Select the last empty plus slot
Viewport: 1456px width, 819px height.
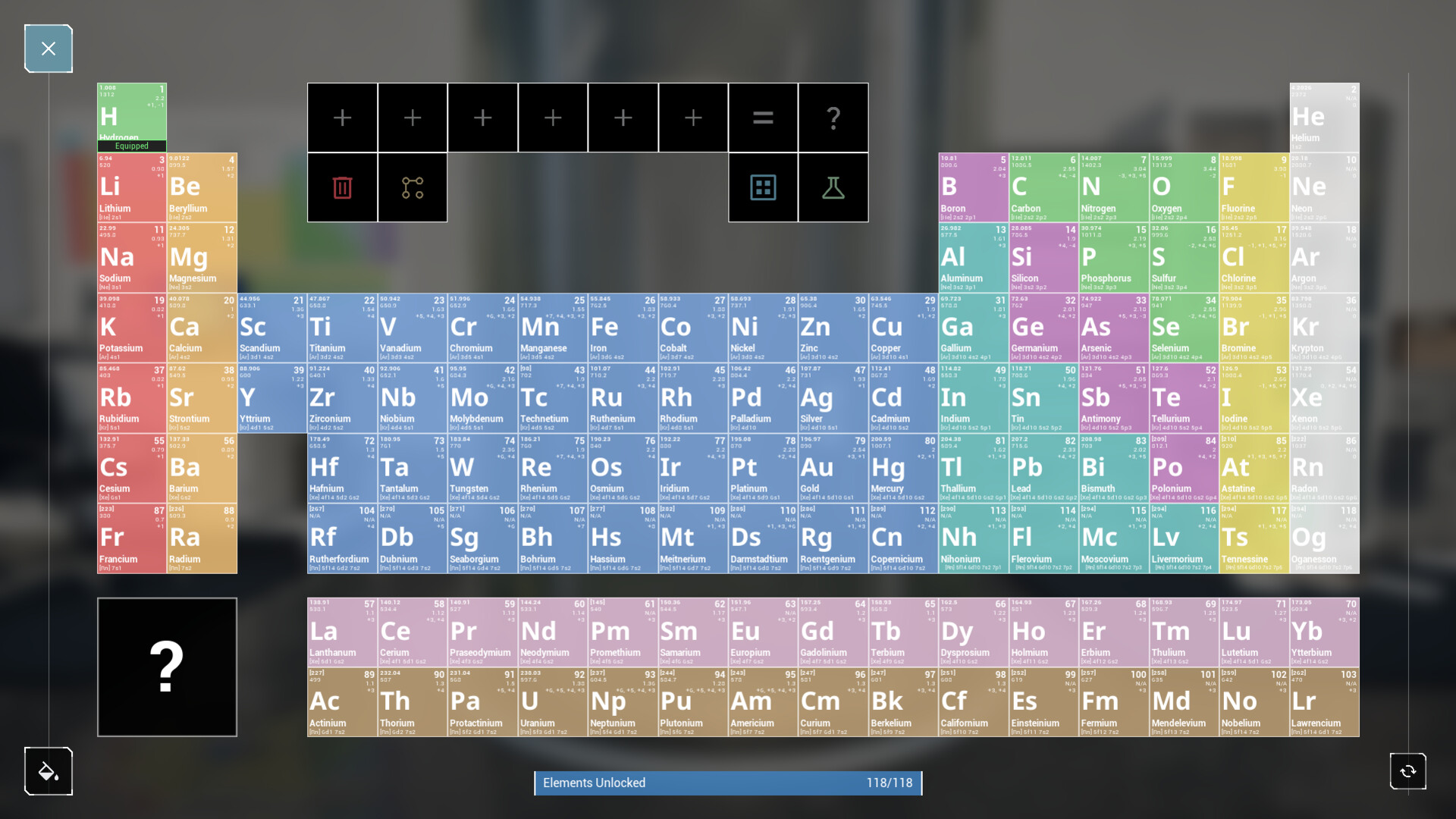click(693, 118)
